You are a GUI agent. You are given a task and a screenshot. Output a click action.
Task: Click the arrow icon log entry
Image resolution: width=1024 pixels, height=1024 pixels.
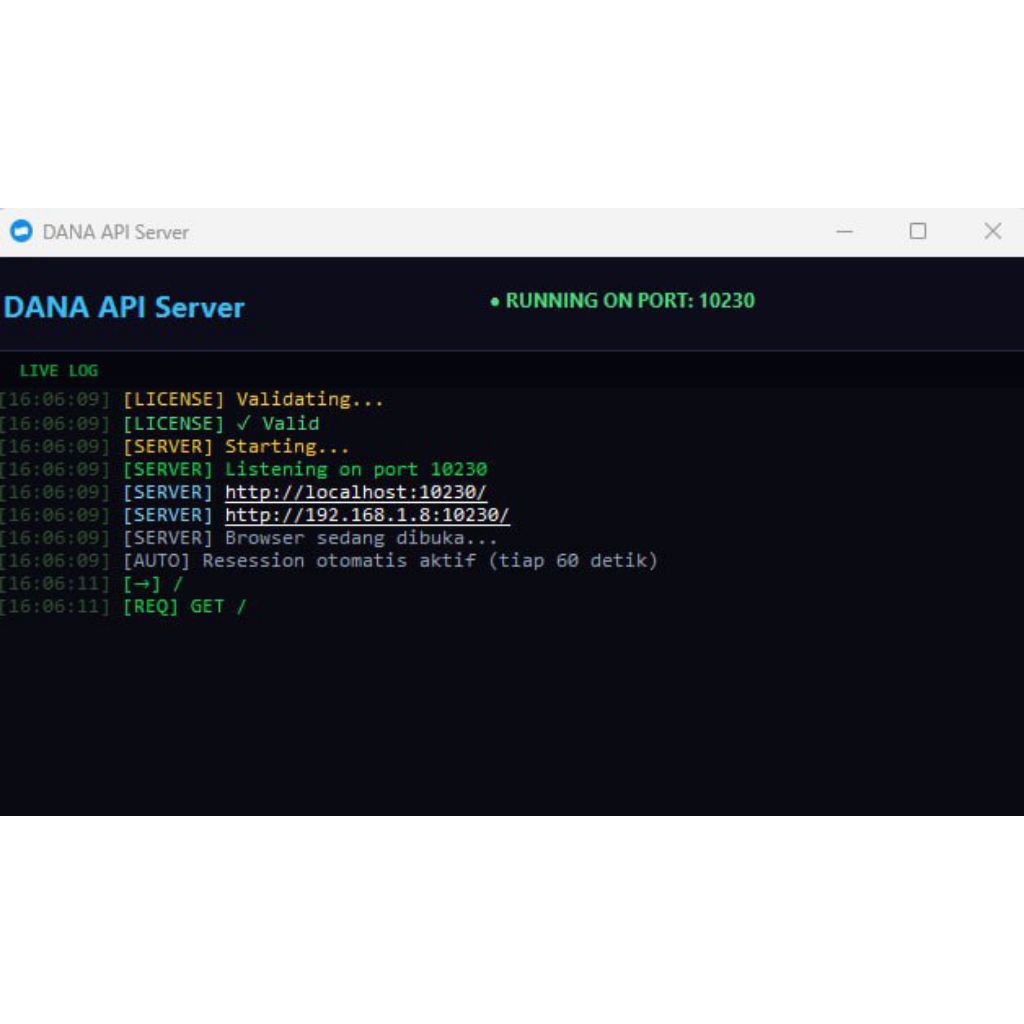click(142, 583)
